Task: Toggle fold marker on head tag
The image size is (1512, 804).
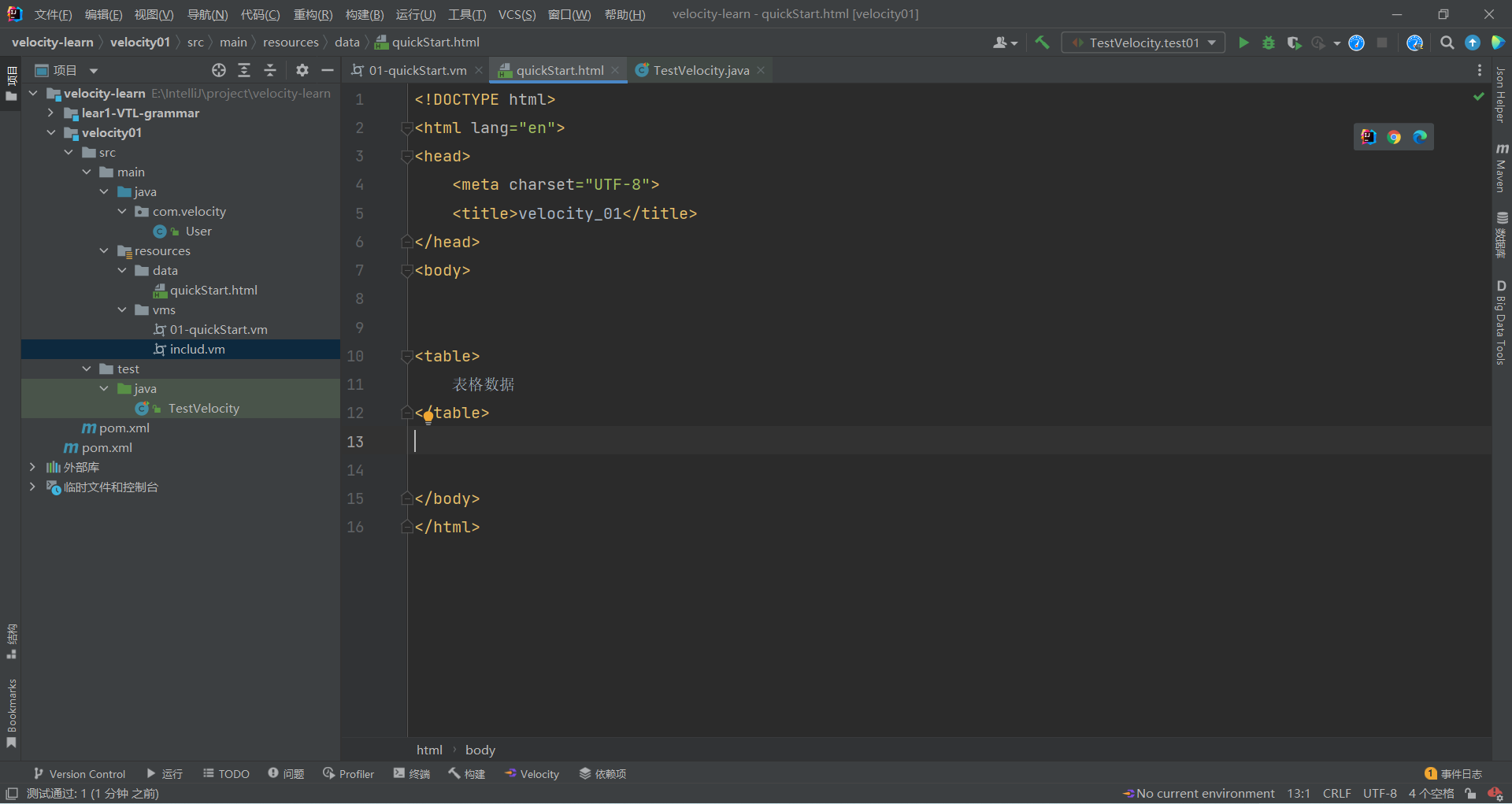Action: (406, 156)
